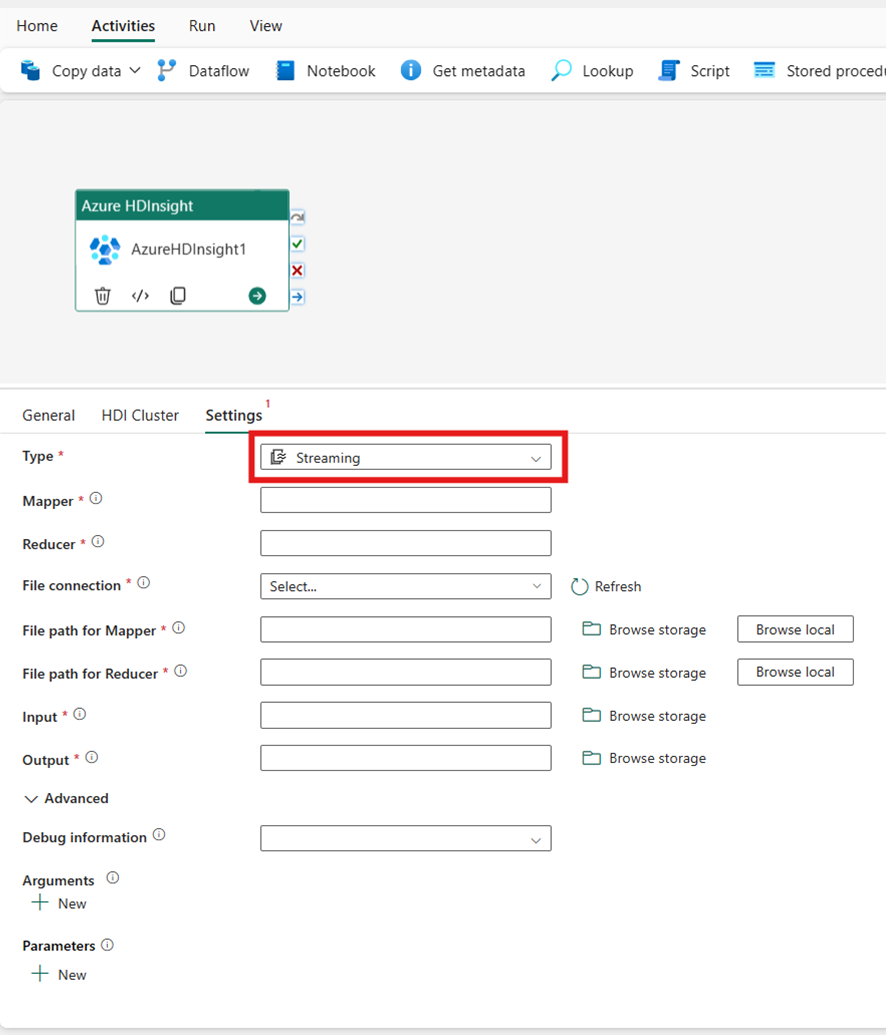
Task: Delete the AzureHDInsight1 activity with trash icon
Action: coord(102,296)
